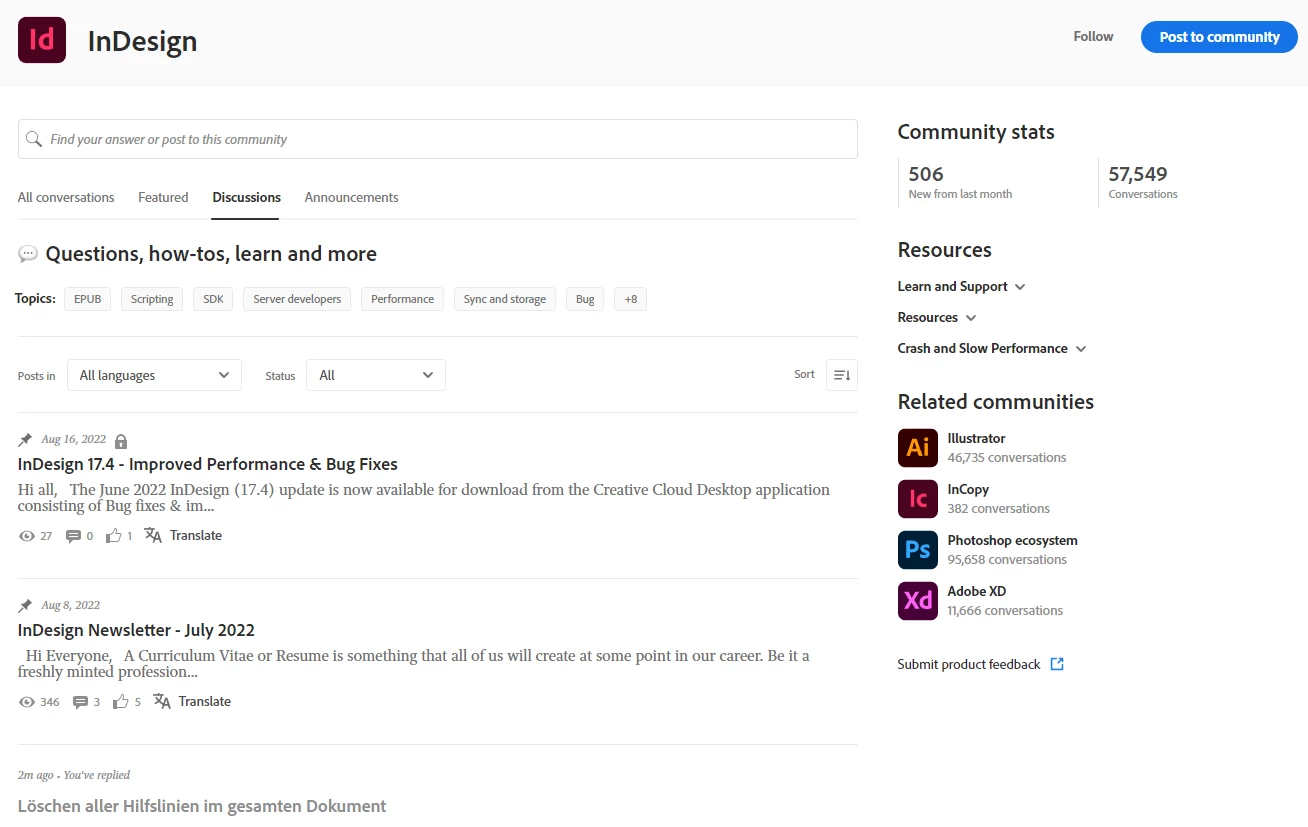Screen dimensions: 1308x827
Task: Filter by Performance topic
Action: 402,299
